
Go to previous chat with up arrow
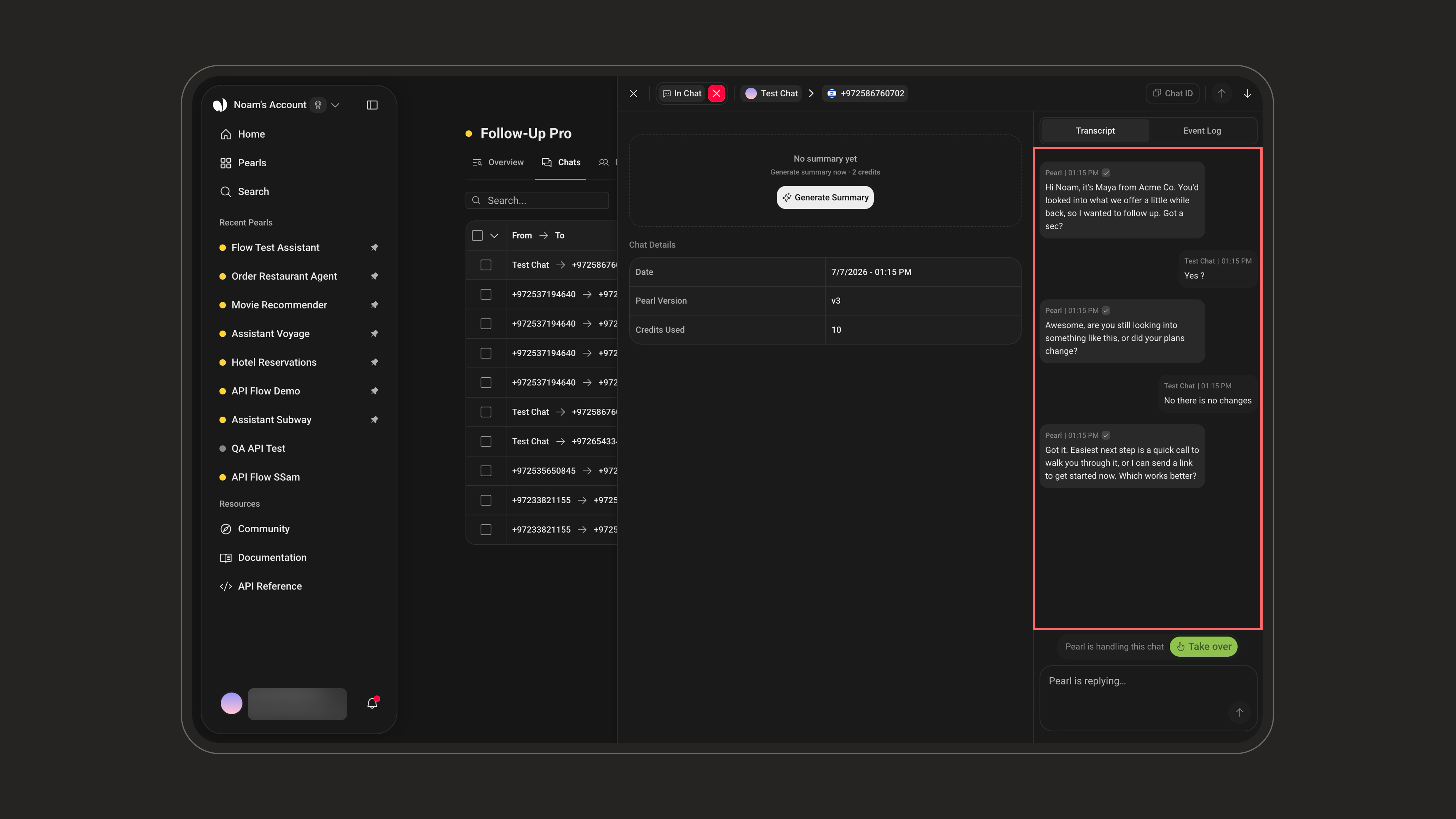pos(1221,94)
